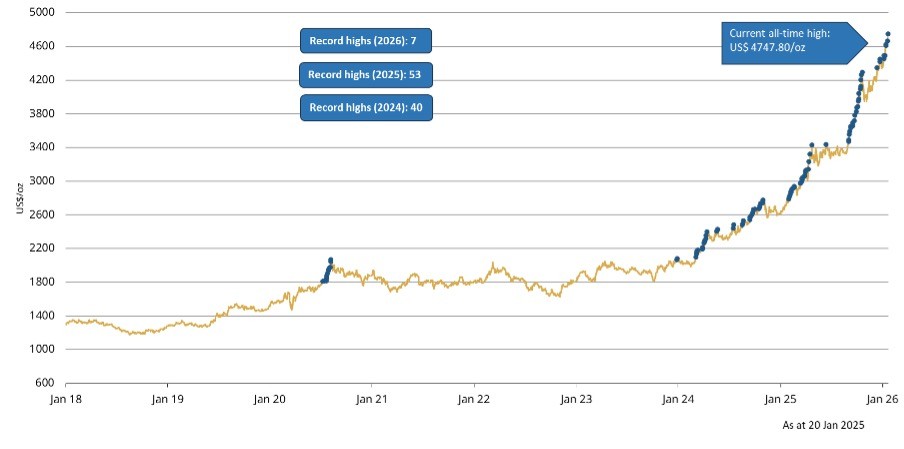Select the Record highs (2025): 53 label
This screenshot has width=904, height=449.
coord(367,75)
